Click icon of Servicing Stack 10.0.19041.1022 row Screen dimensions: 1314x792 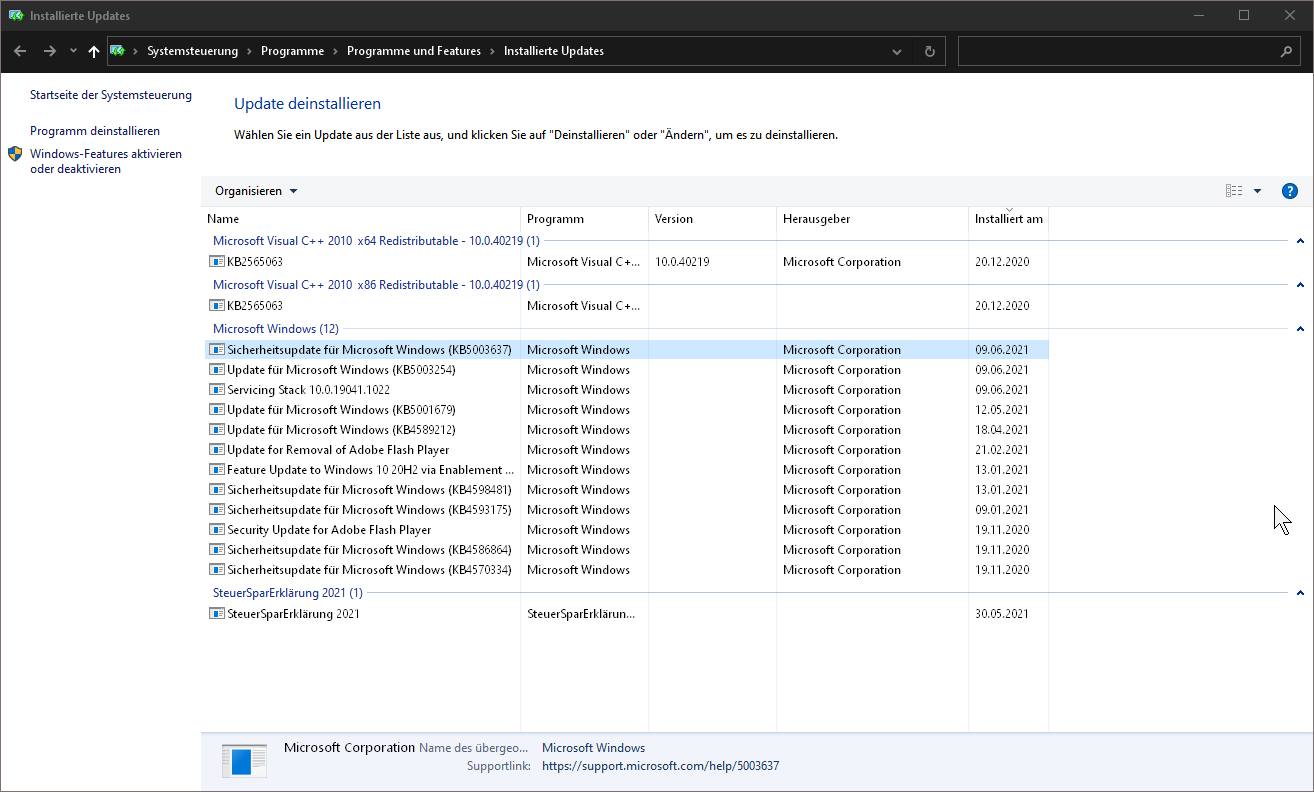(217, 390)
